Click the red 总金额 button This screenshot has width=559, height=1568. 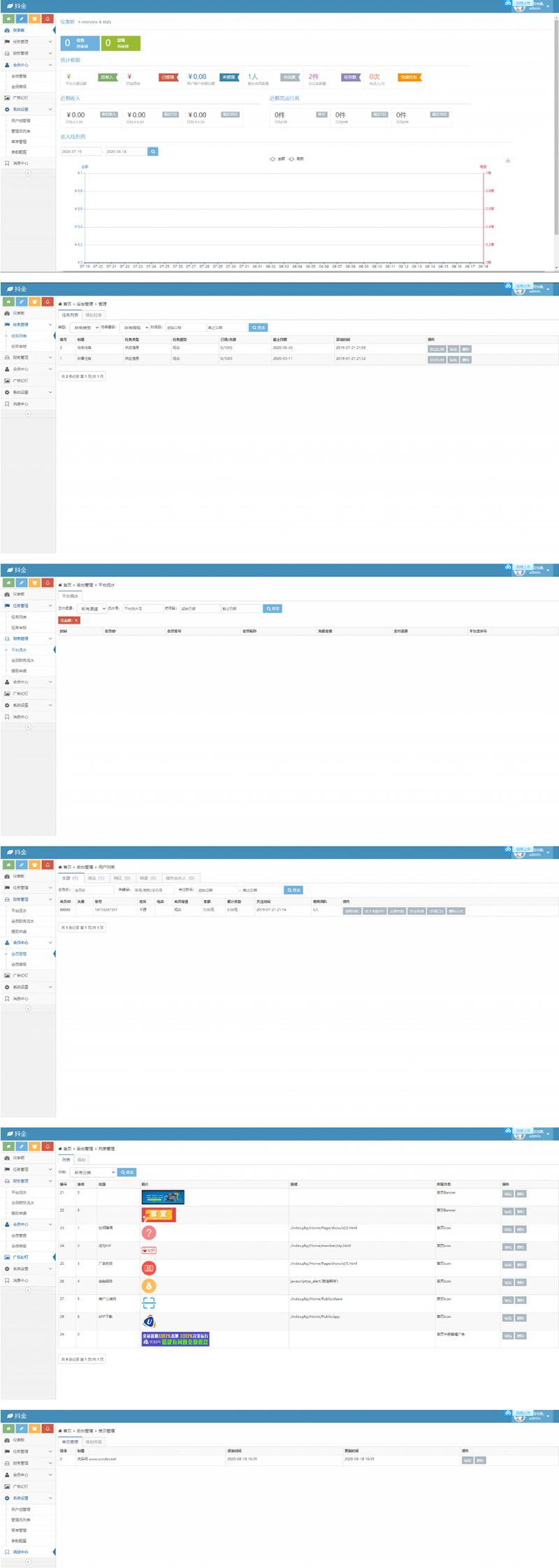tap(69, 620)
